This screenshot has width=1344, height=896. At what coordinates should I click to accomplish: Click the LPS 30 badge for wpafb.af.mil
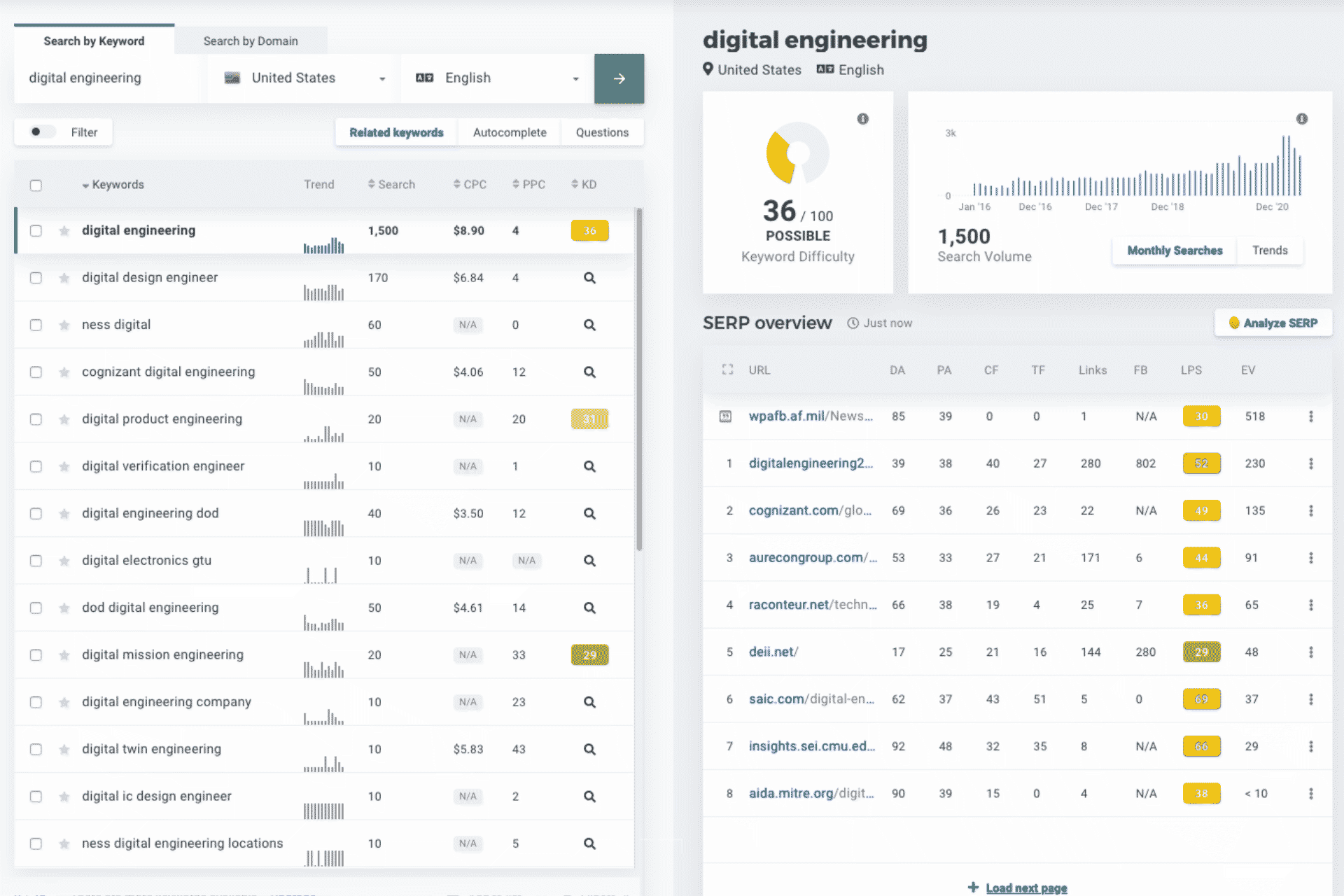point(1201,416)
